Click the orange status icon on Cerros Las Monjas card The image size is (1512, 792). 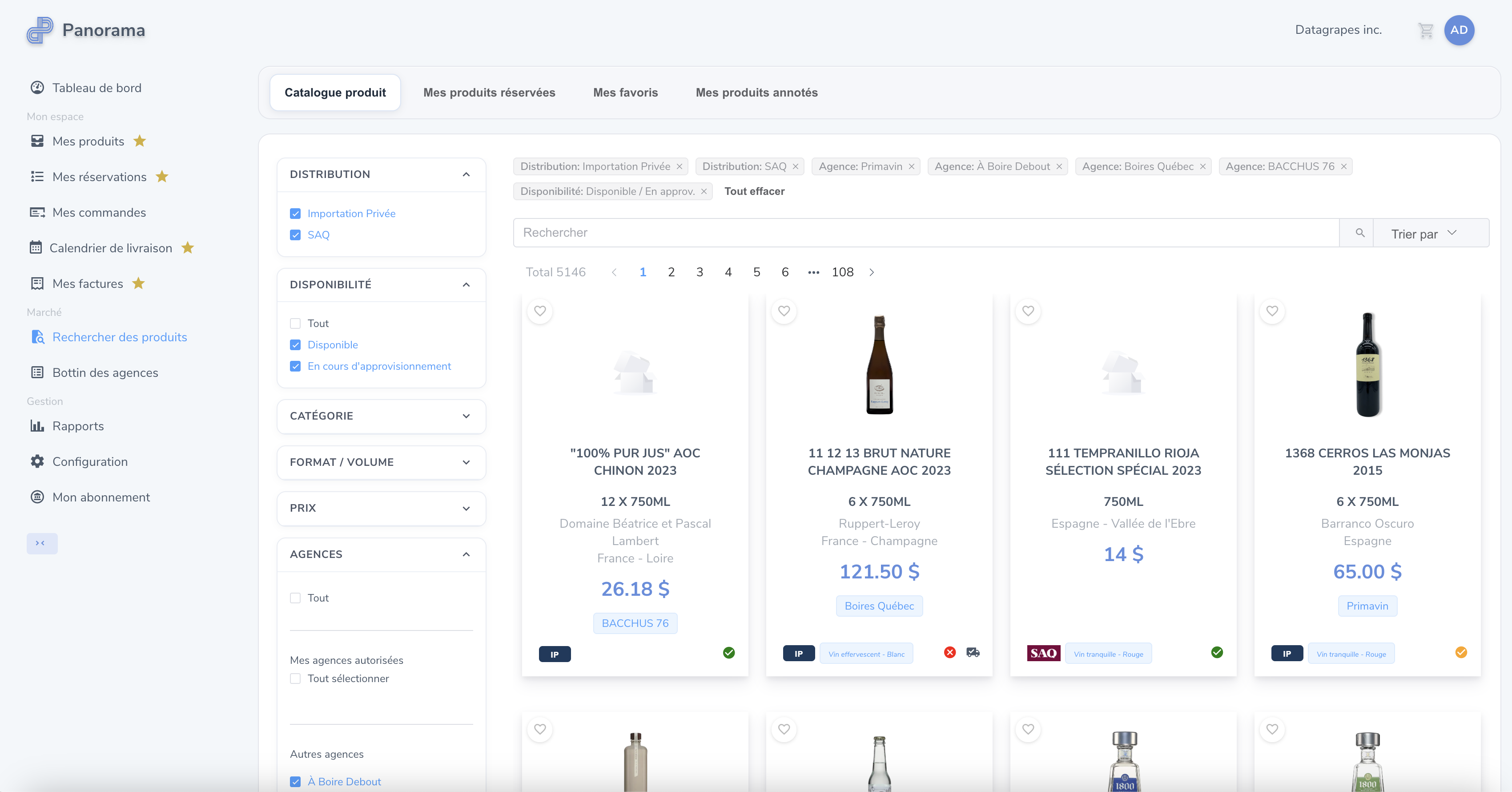pyautogui.click(x=1461, y=652)
